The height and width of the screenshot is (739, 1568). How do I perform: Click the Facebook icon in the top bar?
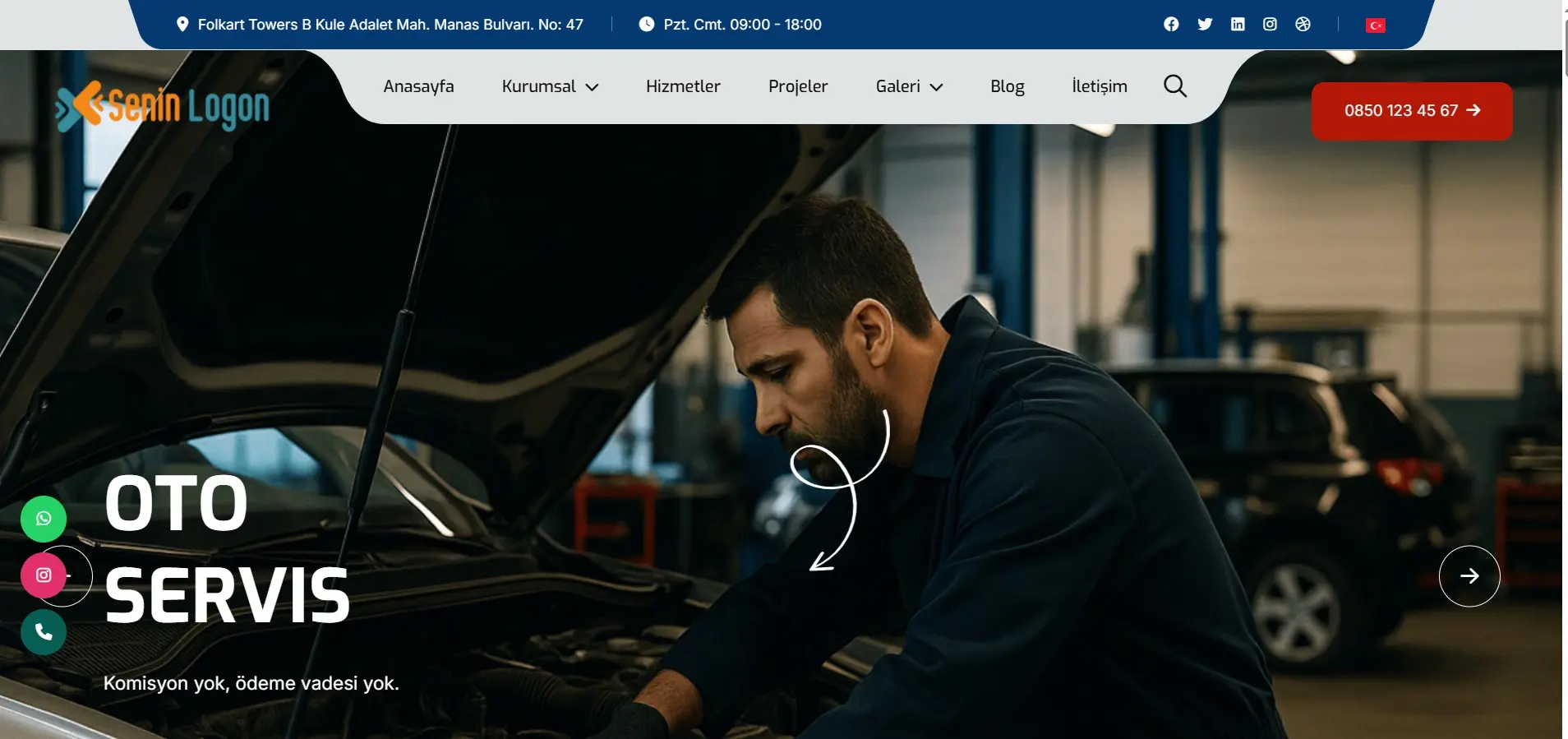(x=1171, y=25)
